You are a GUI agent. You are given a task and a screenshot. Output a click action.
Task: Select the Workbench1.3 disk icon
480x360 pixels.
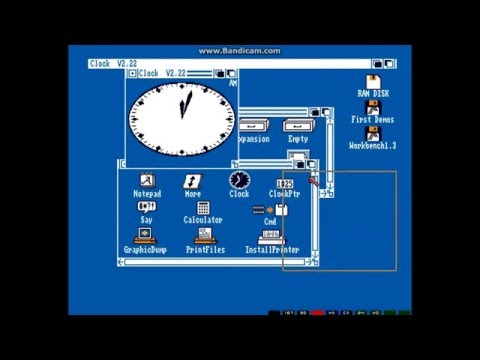coord(373,138)
